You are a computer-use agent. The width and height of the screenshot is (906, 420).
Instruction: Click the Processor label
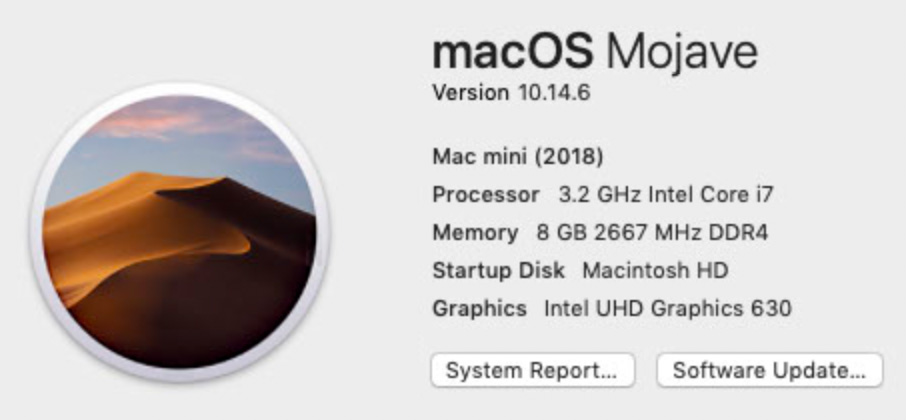(x=486, y=195)
